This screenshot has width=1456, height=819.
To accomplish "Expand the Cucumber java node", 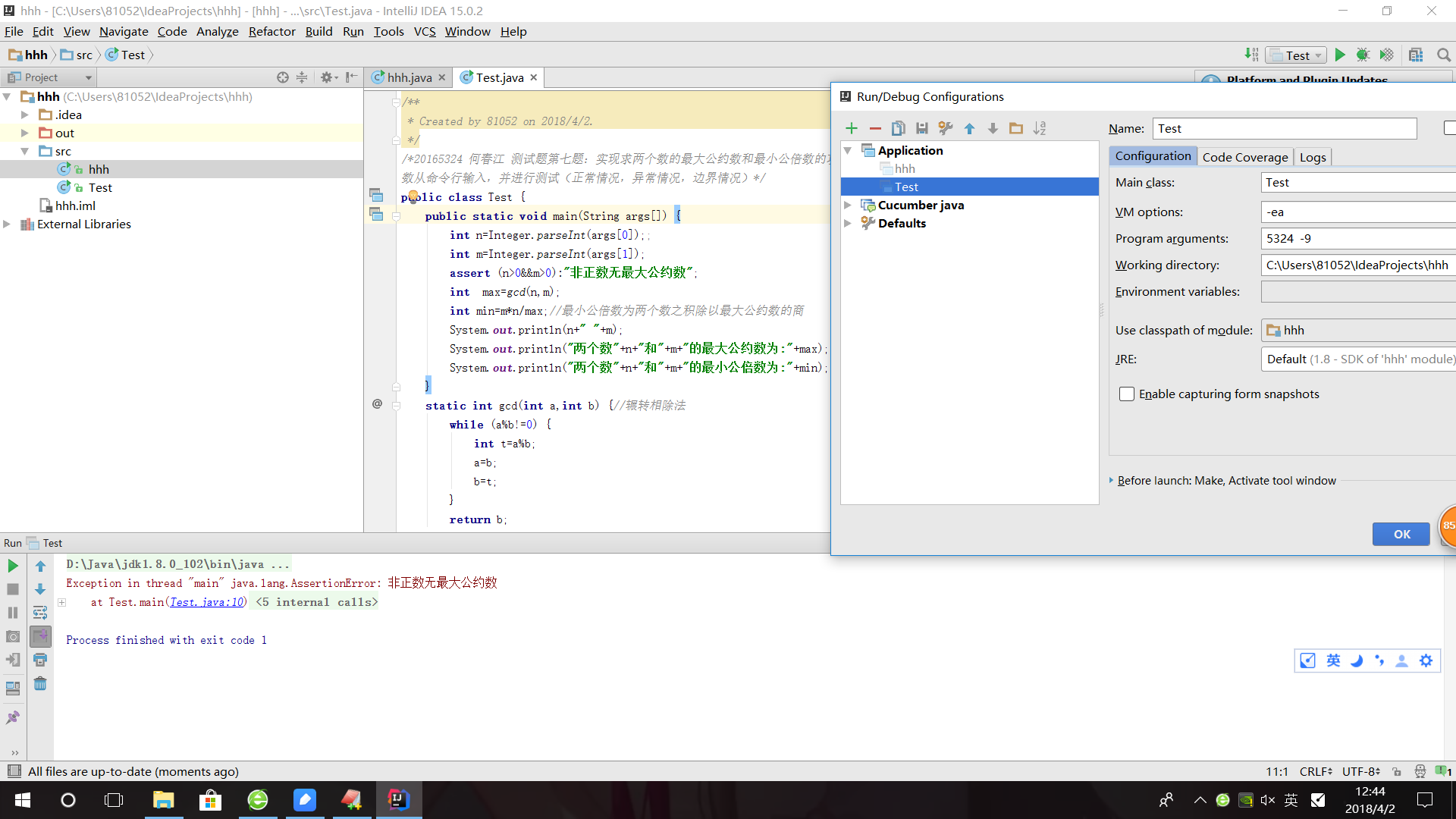I will [849, 206].
